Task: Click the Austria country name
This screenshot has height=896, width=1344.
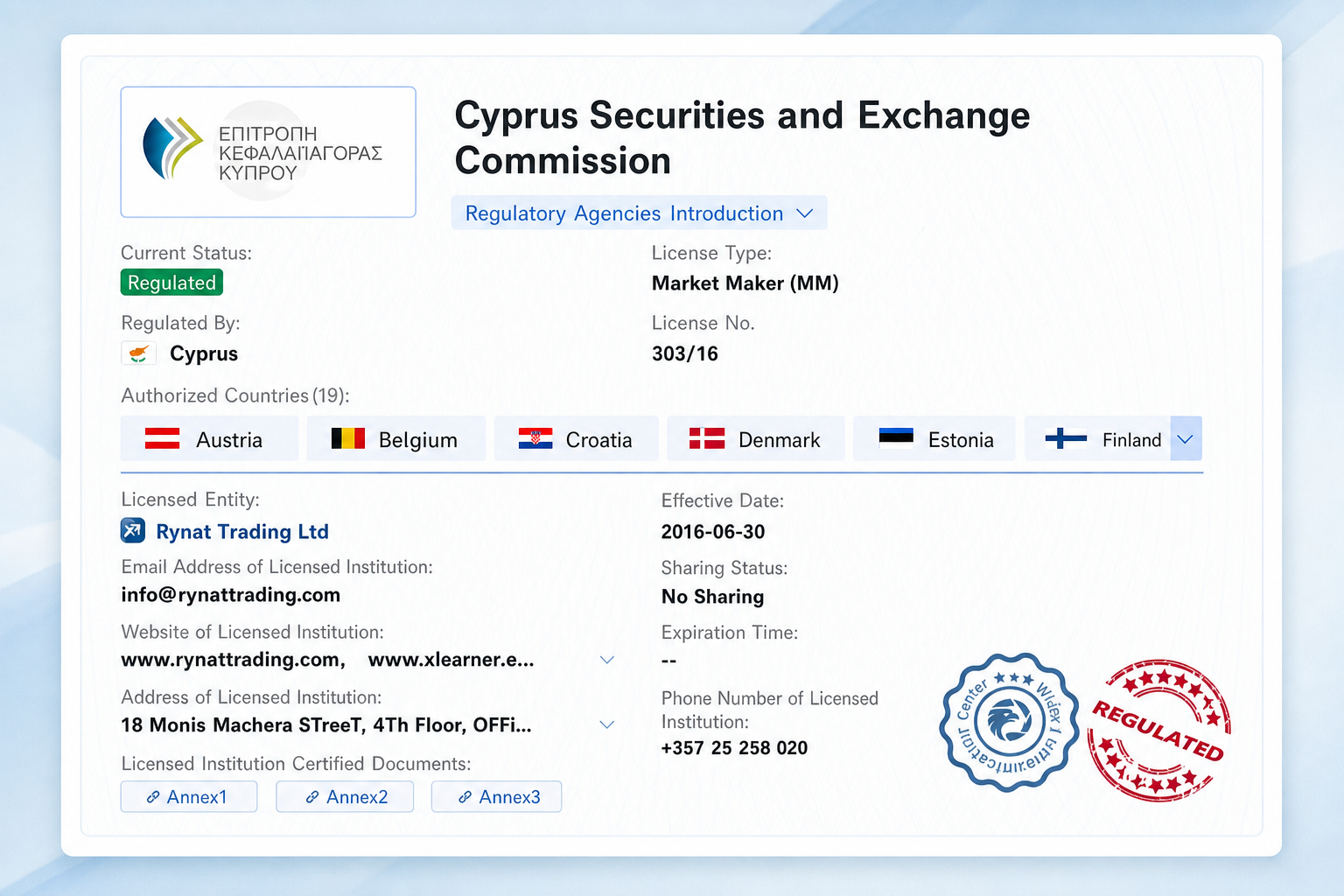Action: 229,440
